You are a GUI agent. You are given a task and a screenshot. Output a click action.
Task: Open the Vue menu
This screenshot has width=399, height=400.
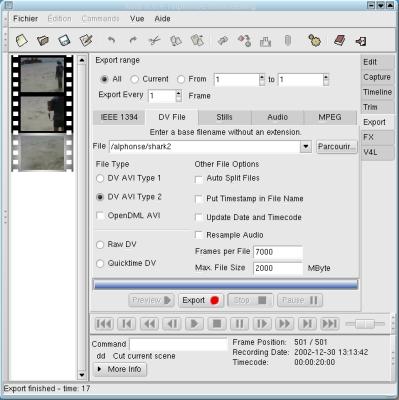pyautogui.click(x=137, y=19)
